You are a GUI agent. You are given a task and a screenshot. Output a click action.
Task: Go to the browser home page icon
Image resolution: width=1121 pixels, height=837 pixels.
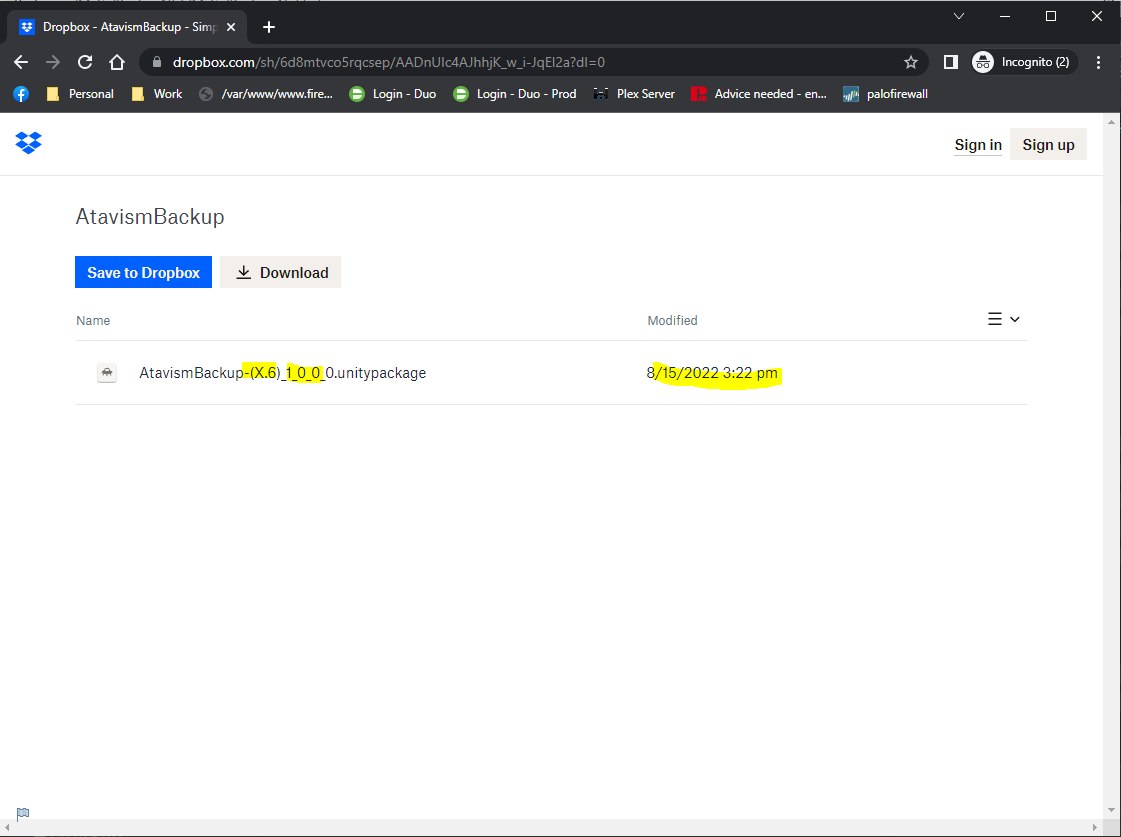tap(117, 62)
